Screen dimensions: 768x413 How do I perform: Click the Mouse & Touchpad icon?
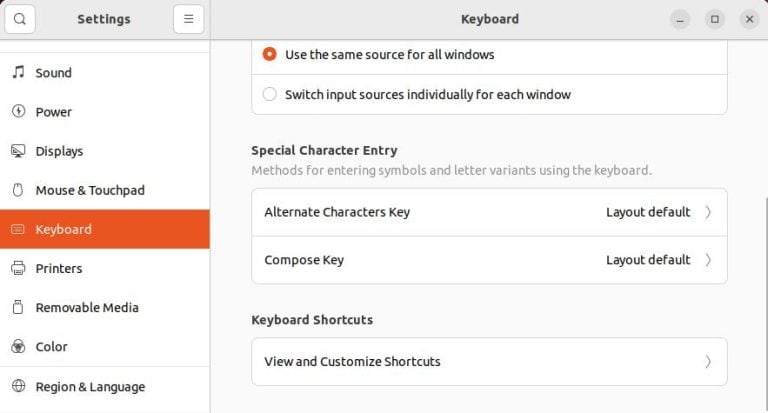tap(18, 190)
